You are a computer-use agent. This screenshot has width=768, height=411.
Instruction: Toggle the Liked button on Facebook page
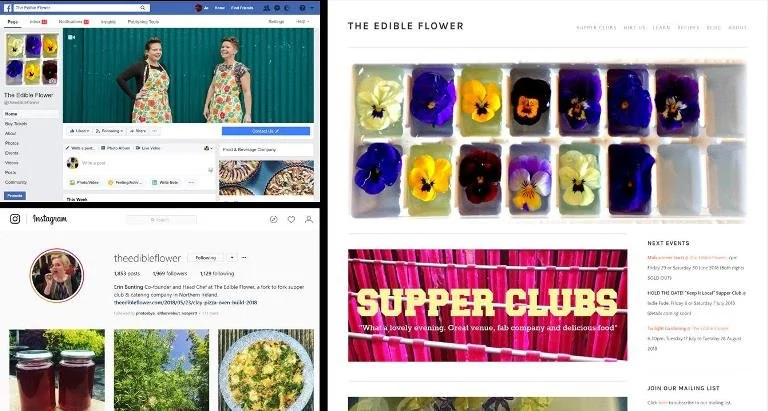pyautogui.click(x=79, y=131)
